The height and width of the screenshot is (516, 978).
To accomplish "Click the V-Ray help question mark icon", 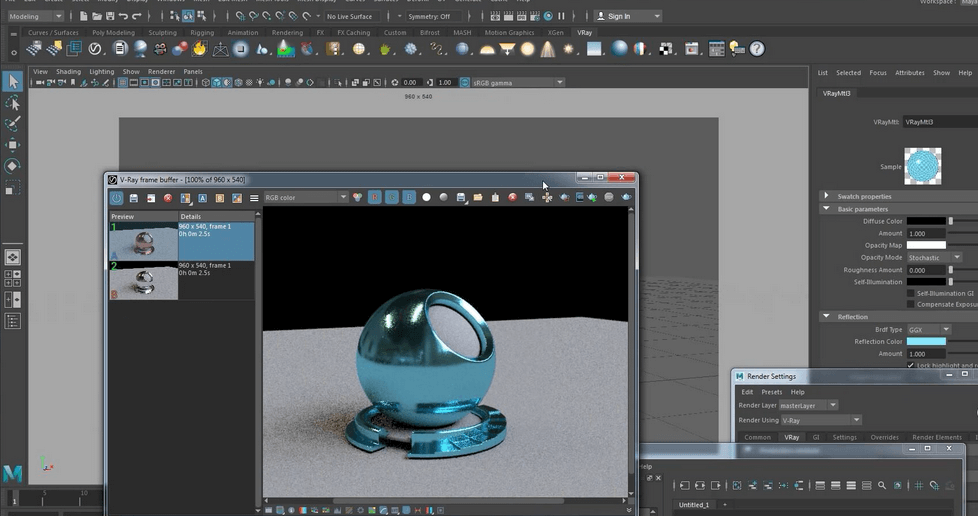I will pyautogui.click(x=757, y=49).
